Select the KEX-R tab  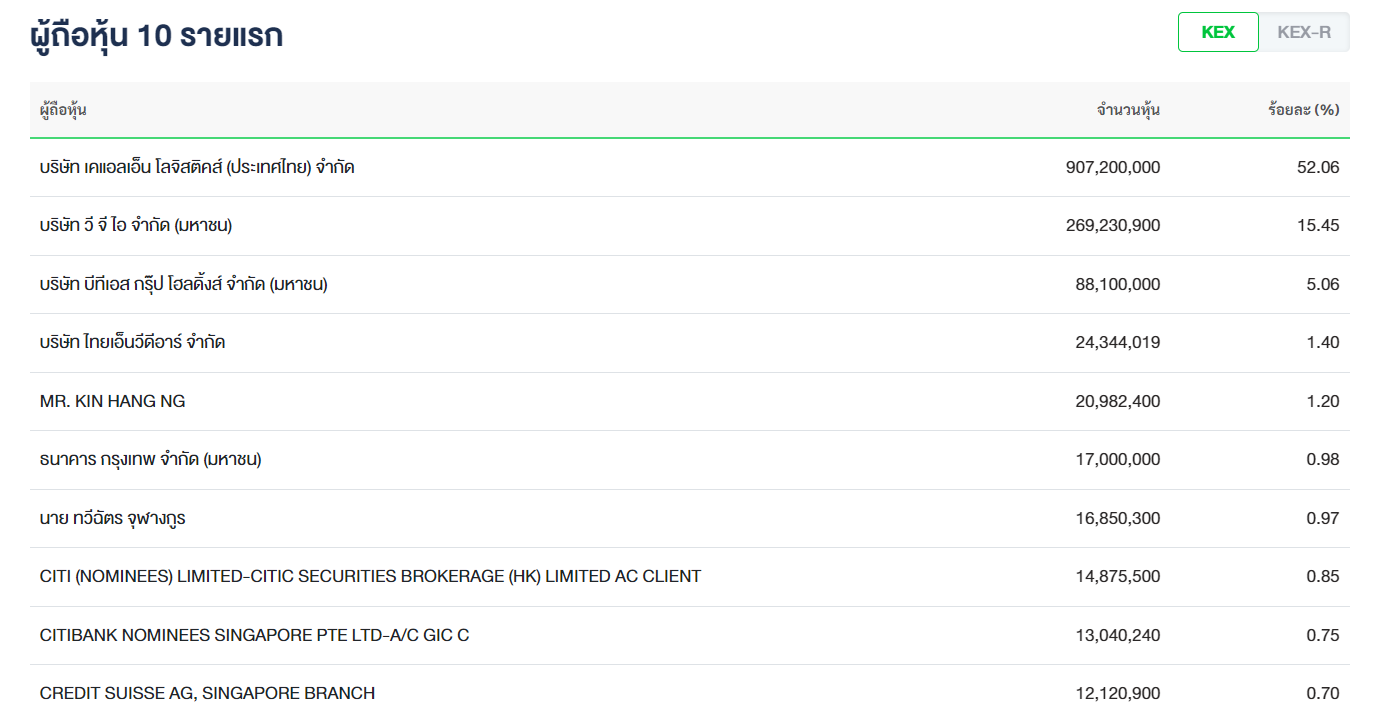(1304, 32)
